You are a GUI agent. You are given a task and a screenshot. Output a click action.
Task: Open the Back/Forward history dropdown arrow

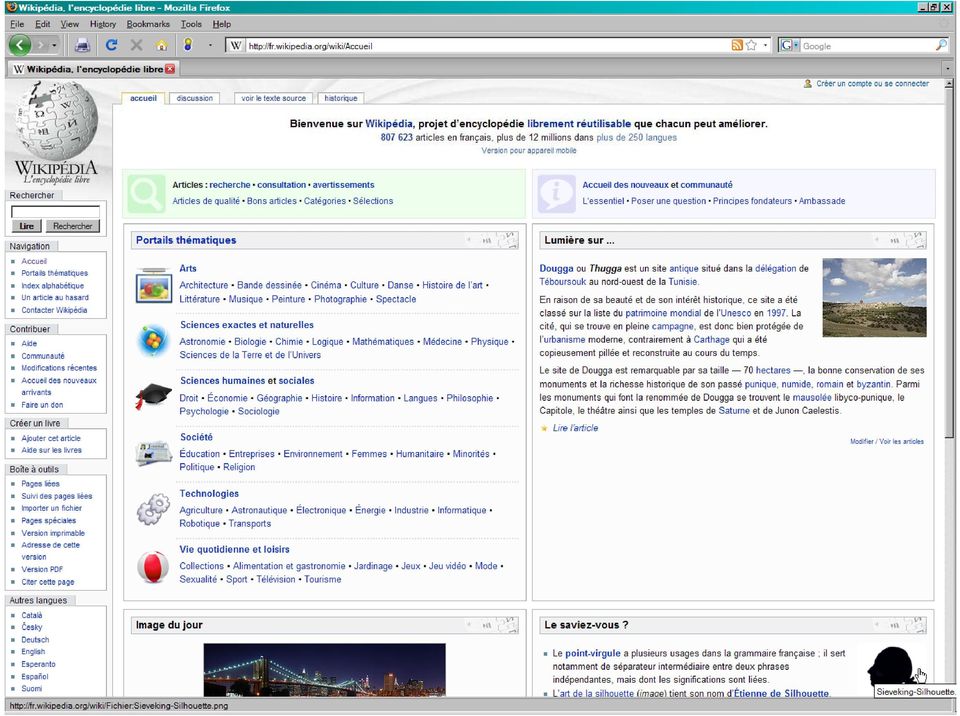pyautogui.click(x=54, y=45)
